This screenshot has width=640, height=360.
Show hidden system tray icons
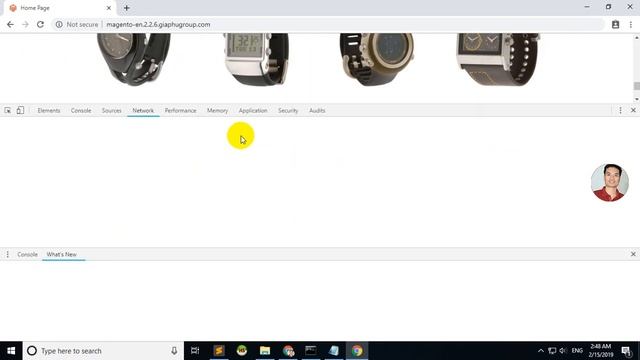tap(541, 351)
